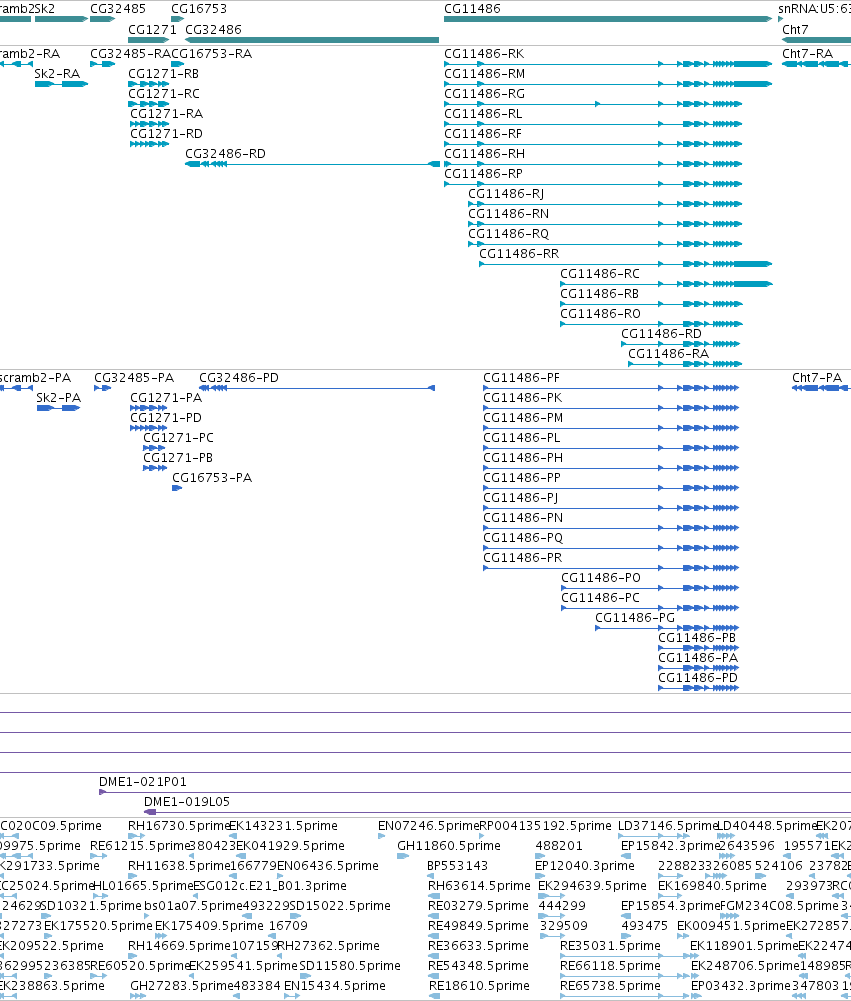The width and height of the screenshot is (851, 1001).
Task: Click protein CG11486-PD
Action: (698, 678)
